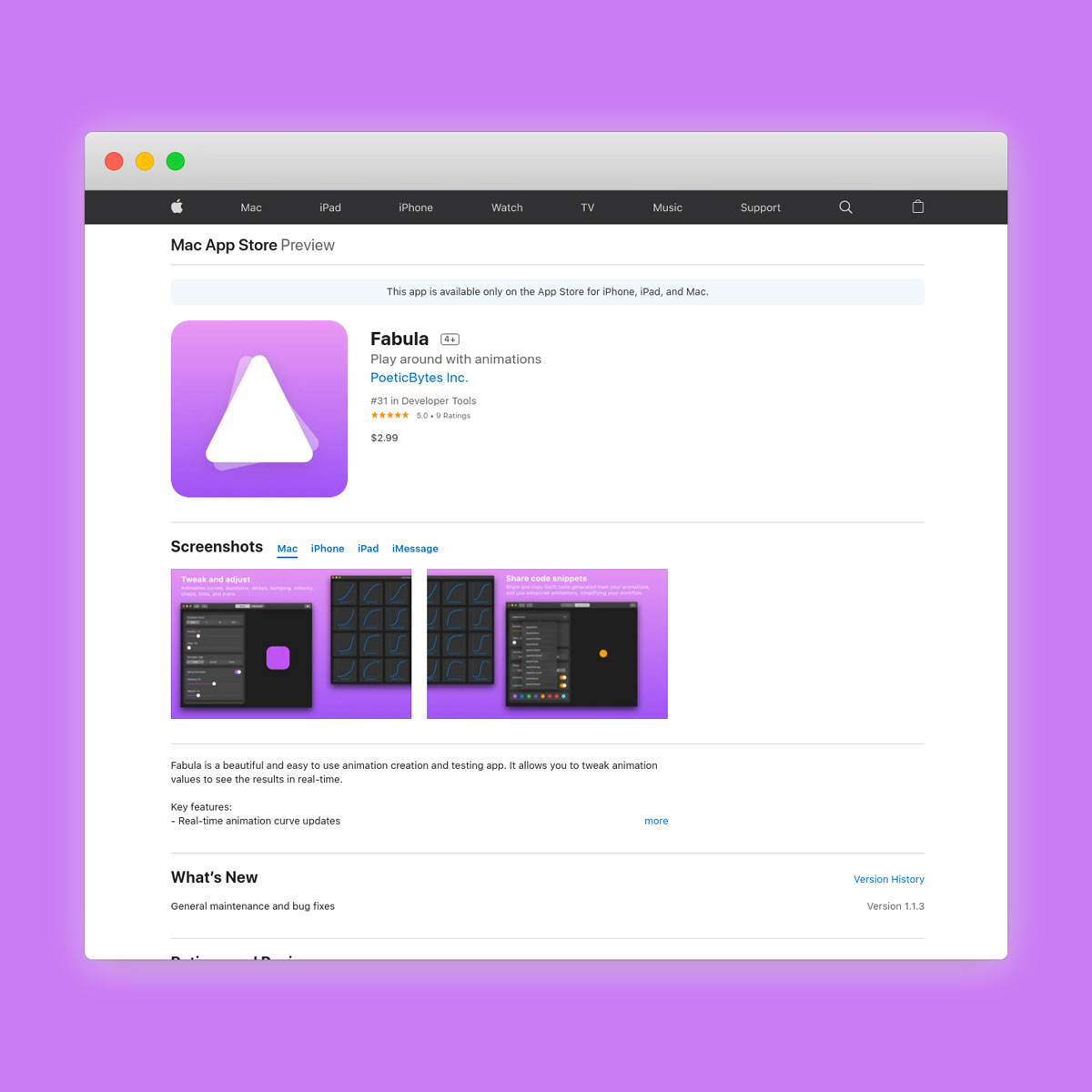
Task: Open the TV menu item
Action: click(x=588, y=207)
